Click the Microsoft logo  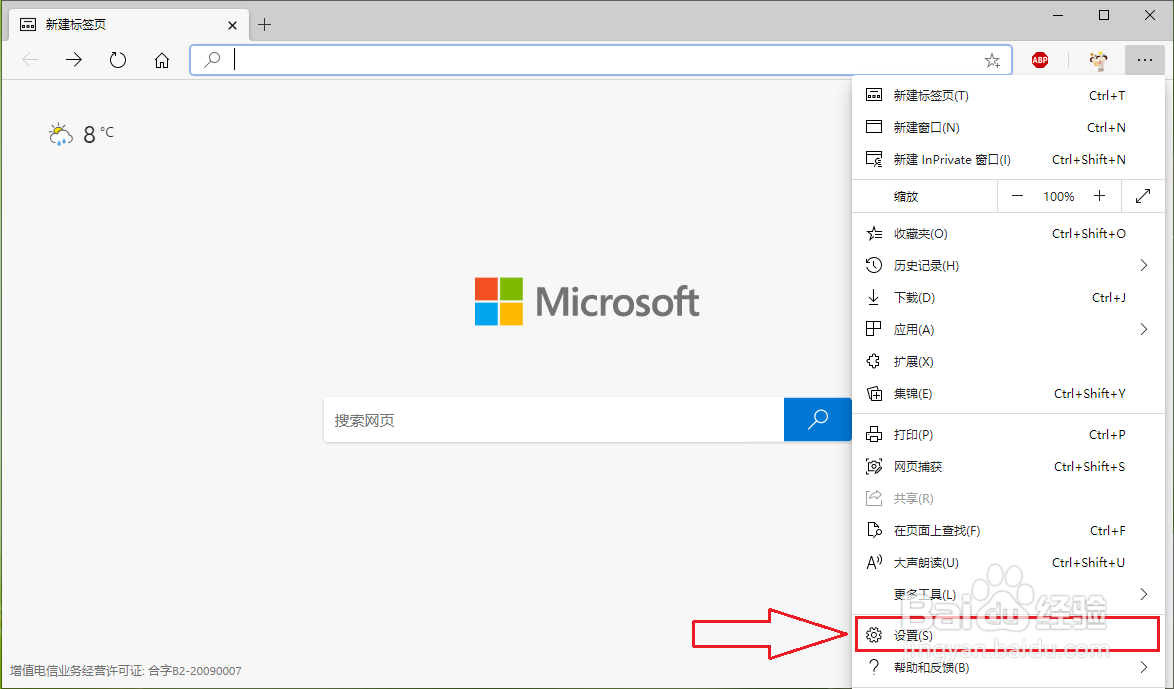coord(587,301)
